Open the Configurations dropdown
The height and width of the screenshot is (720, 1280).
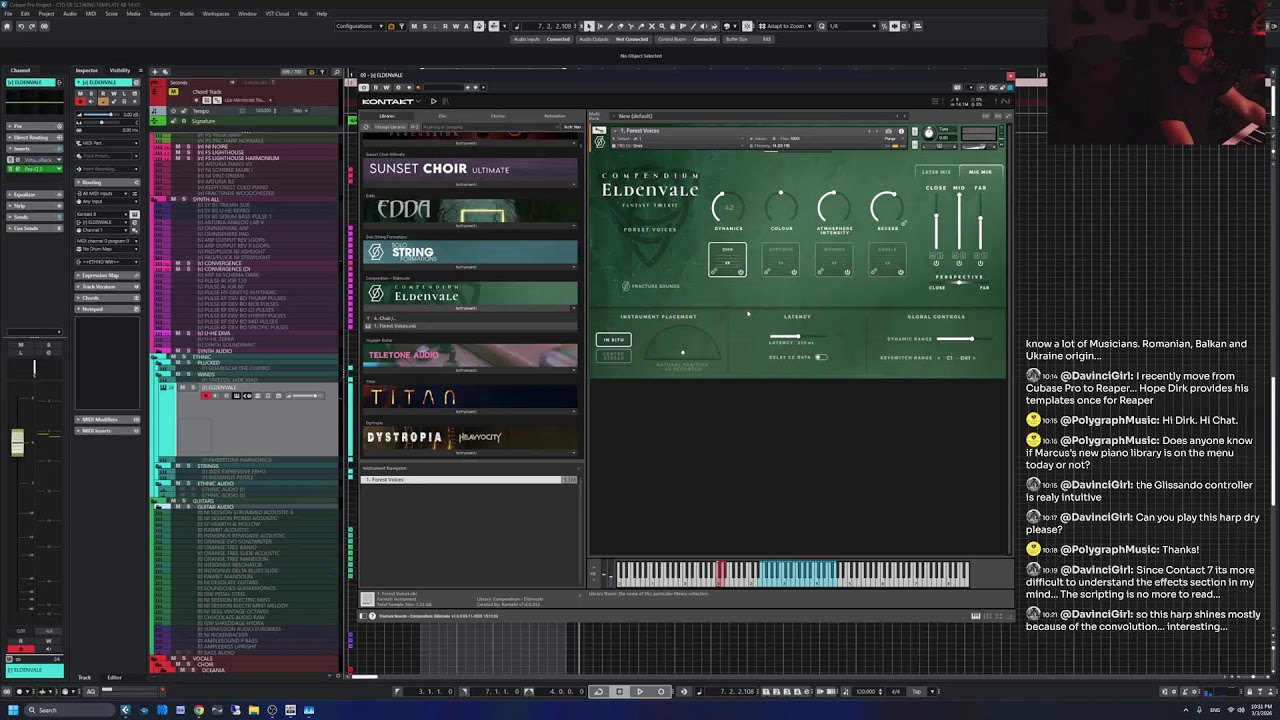(x=359, y=26)
